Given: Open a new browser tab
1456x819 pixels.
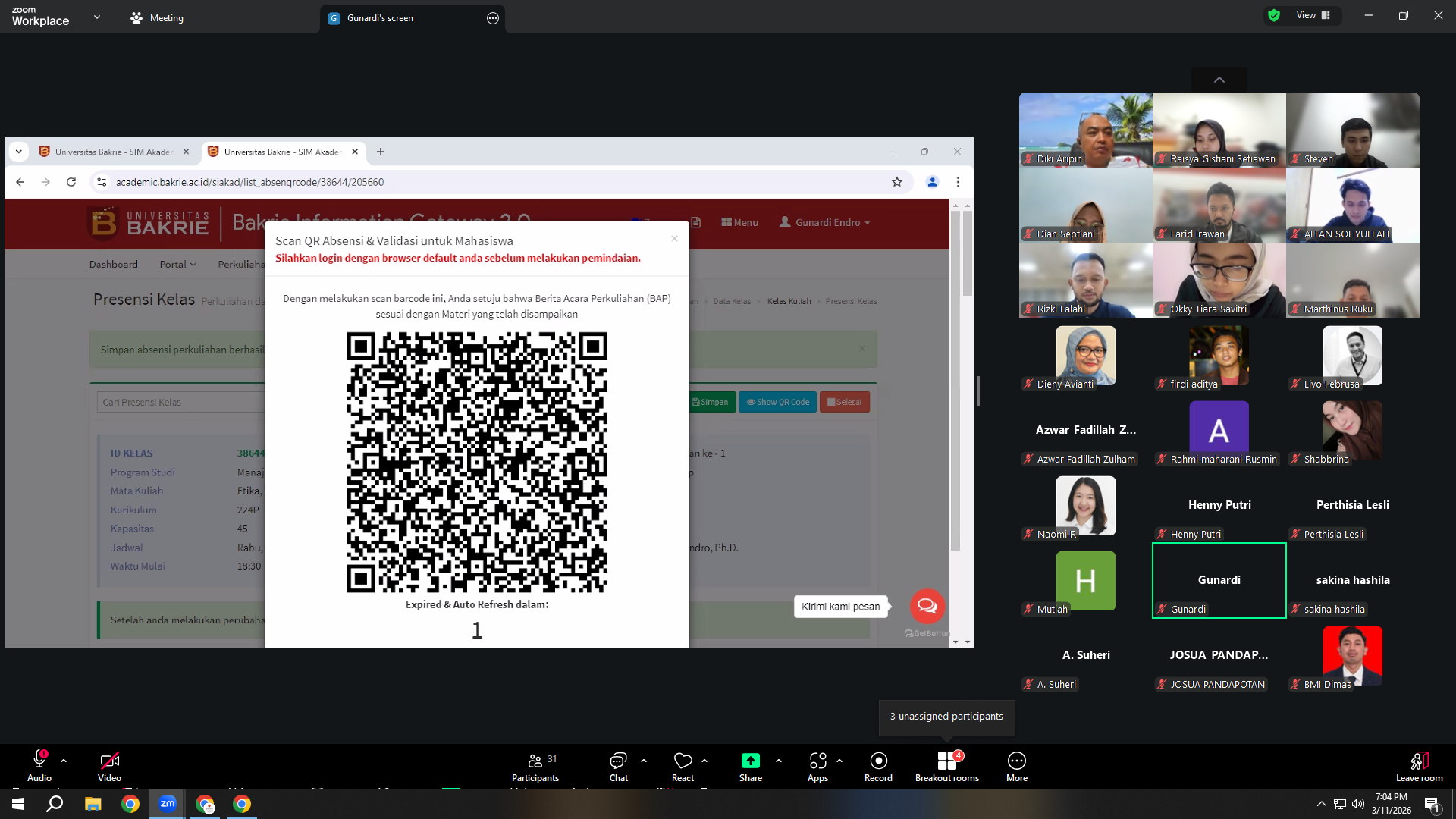Looking at the screenshot, I should pyautogui.click(x=381, y=152).
